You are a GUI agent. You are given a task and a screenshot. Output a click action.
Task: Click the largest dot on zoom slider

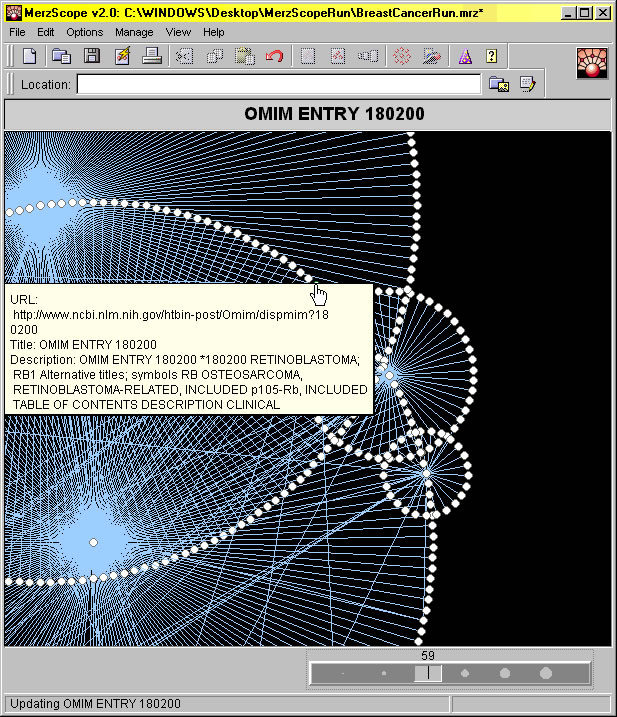[546, 673]
